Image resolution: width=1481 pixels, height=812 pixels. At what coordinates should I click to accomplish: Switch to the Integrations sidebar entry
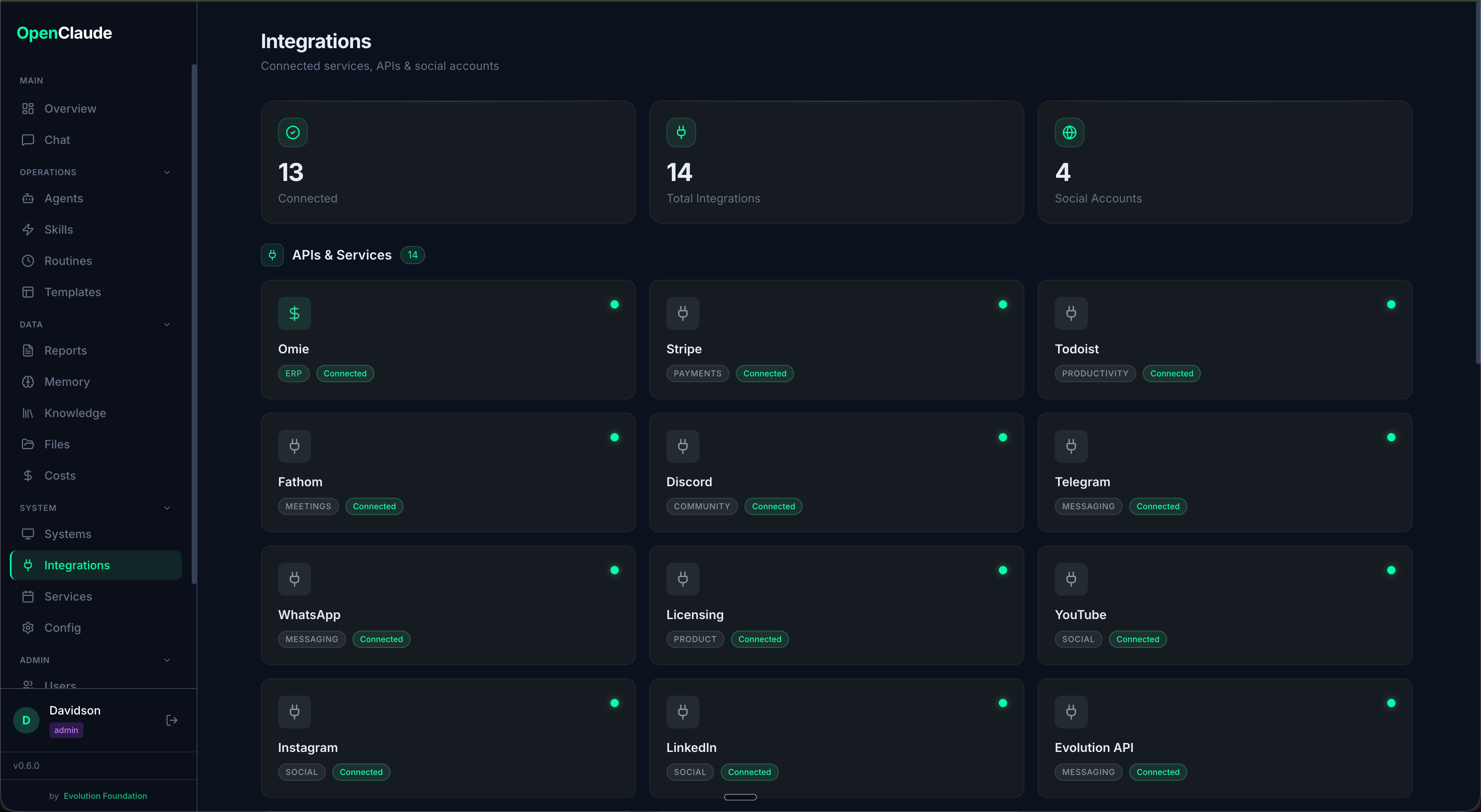pyautogui.click(x=77, y=565)
